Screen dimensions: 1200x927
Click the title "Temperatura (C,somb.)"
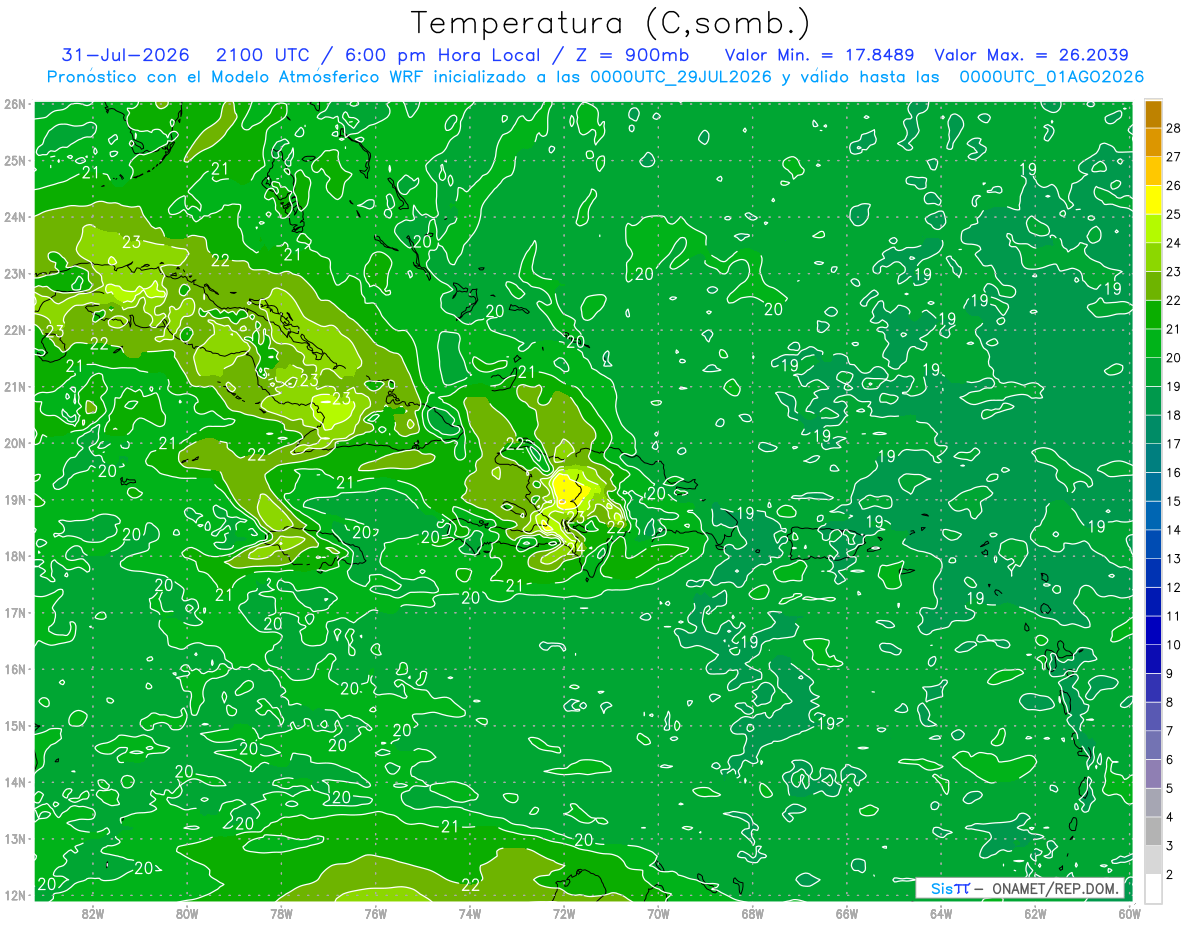[x=611, y=23]
